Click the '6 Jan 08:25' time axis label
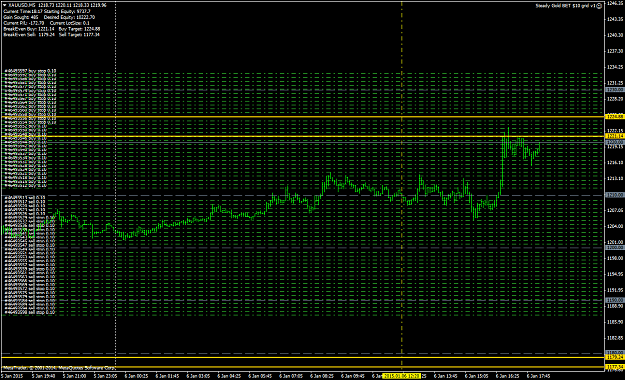The height and width of the screenshot is (380, 625). (x=322, y=376)
